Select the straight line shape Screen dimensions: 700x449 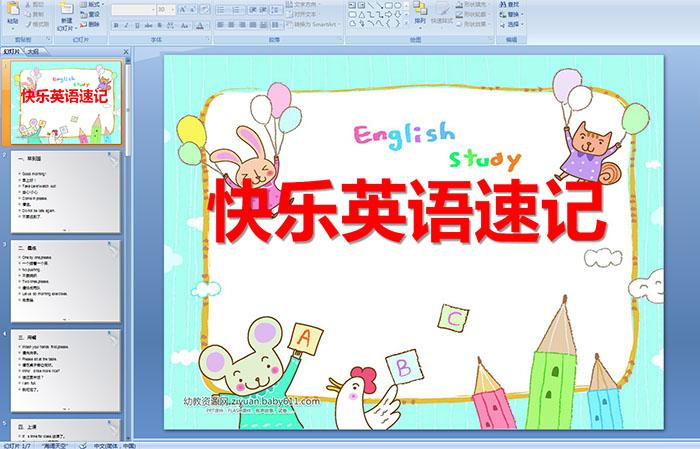(x=370, y=5)
